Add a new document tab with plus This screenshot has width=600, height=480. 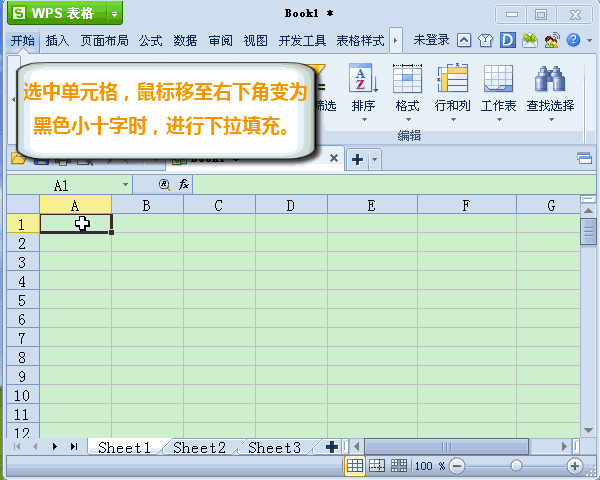[357, 159]
